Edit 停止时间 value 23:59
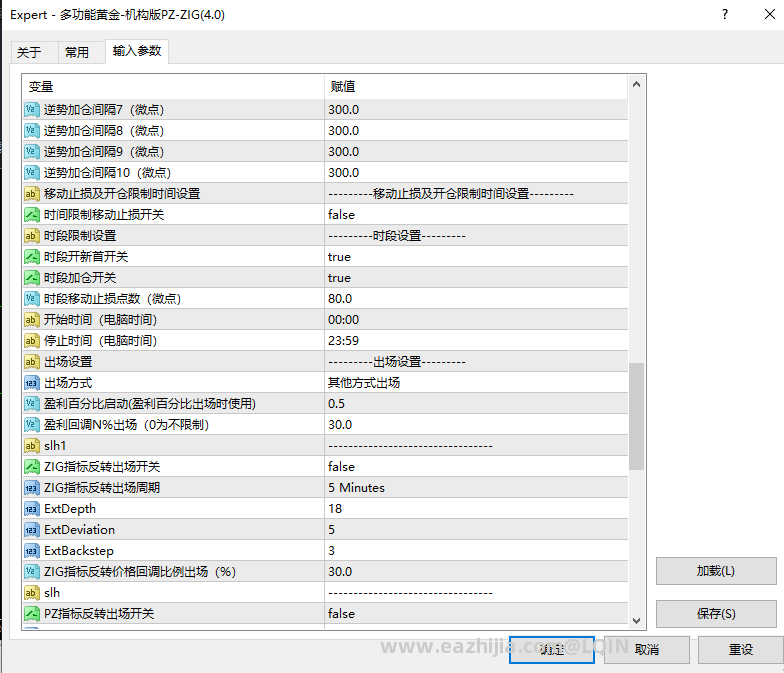 coord(476,340)
